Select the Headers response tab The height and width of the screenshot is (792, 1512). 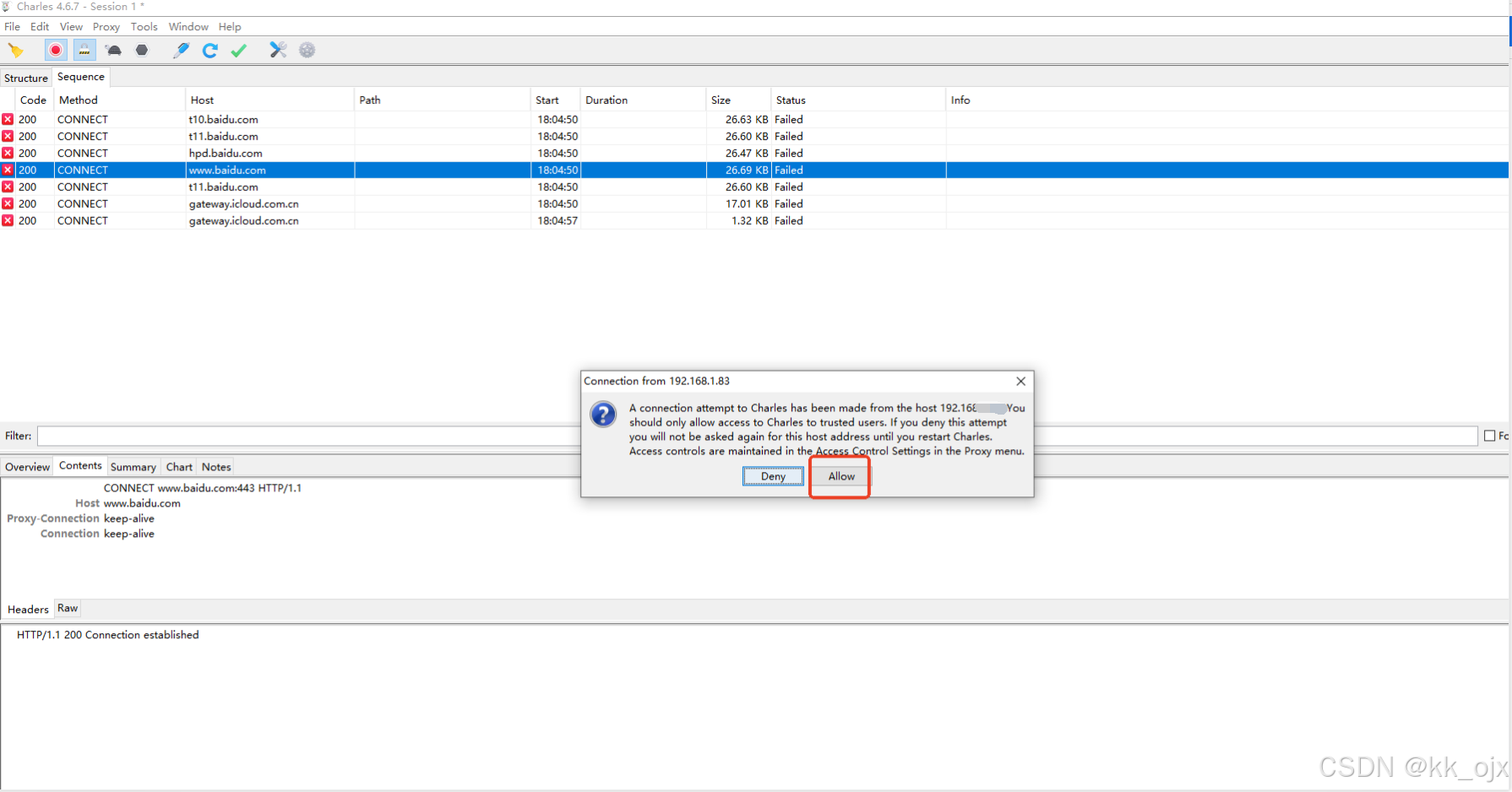pyautogui.click(x=28, y=610)
